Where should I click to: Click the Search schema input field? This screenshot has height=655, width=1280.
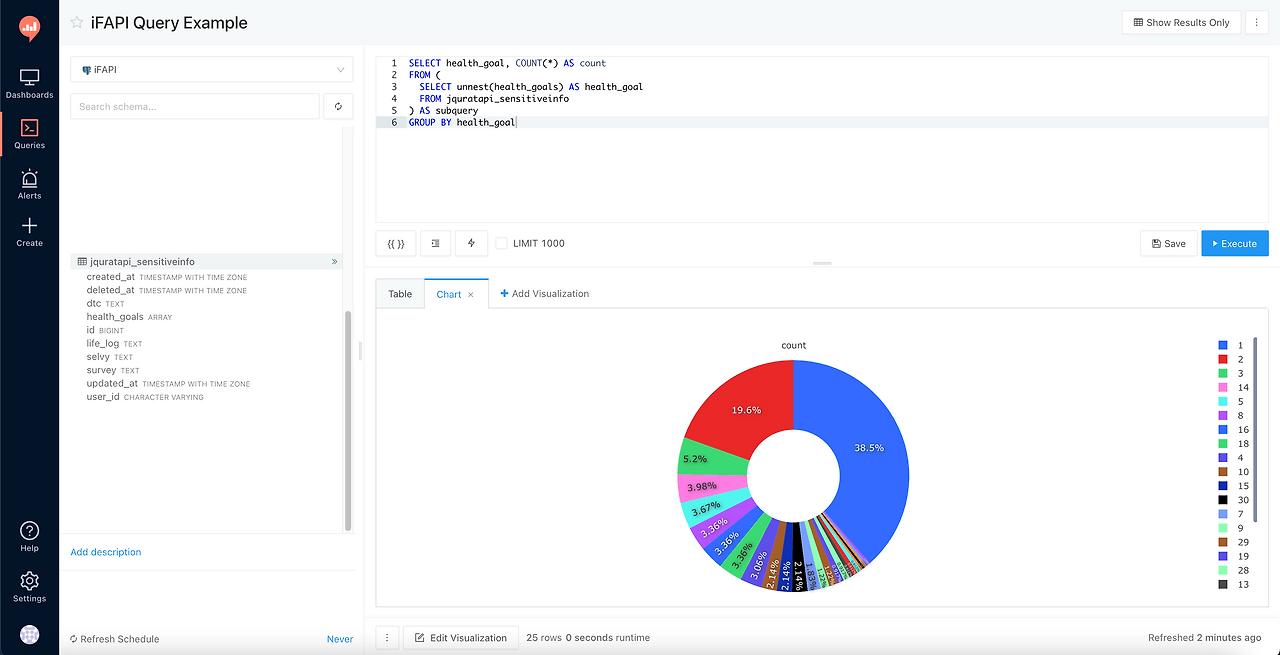click(195, 106)
